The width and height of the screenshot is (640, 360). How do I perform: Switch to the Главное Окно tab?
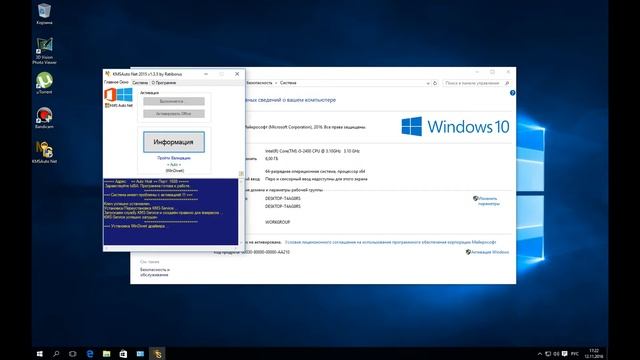point(116,82)
